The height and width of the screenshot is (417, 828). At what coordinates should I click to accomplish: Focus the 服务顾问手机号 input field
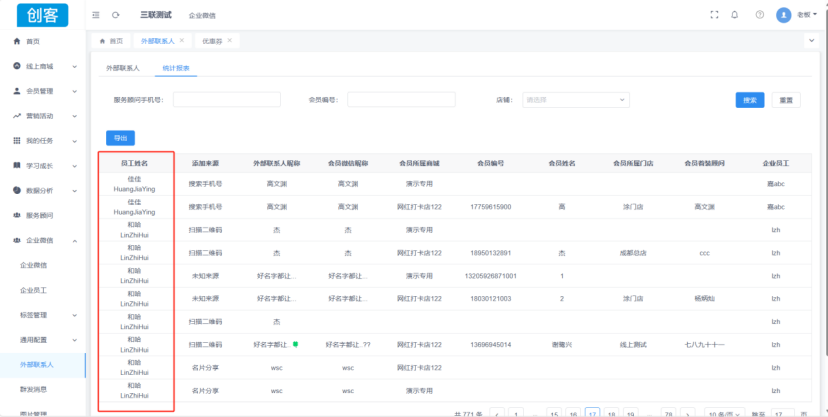tap(225, 100)
